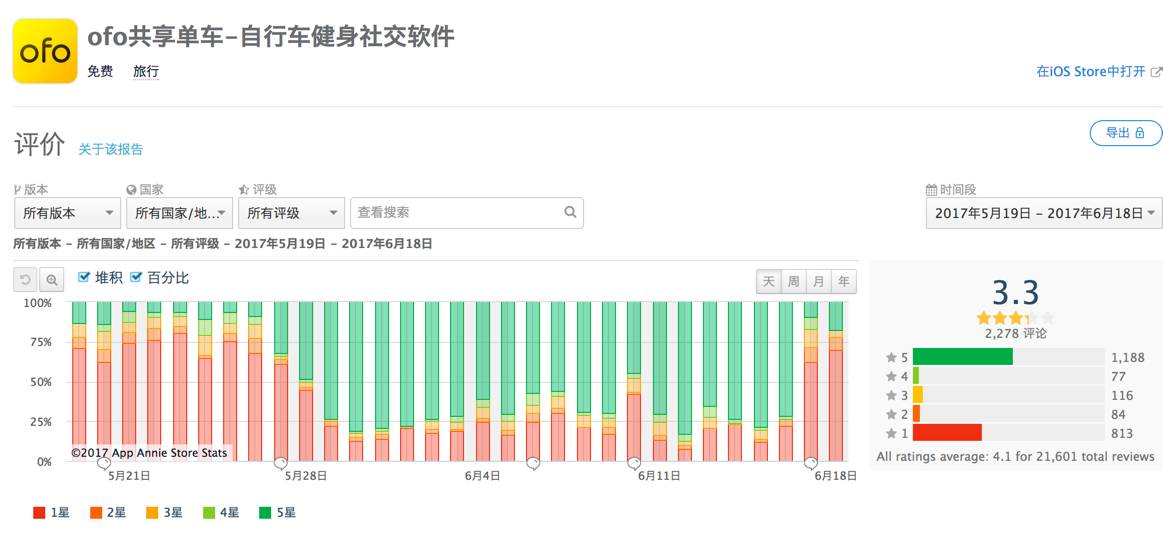Toggle the 1星 red legend swatch
The image size is (1163, 546).
tap(39, 513)
